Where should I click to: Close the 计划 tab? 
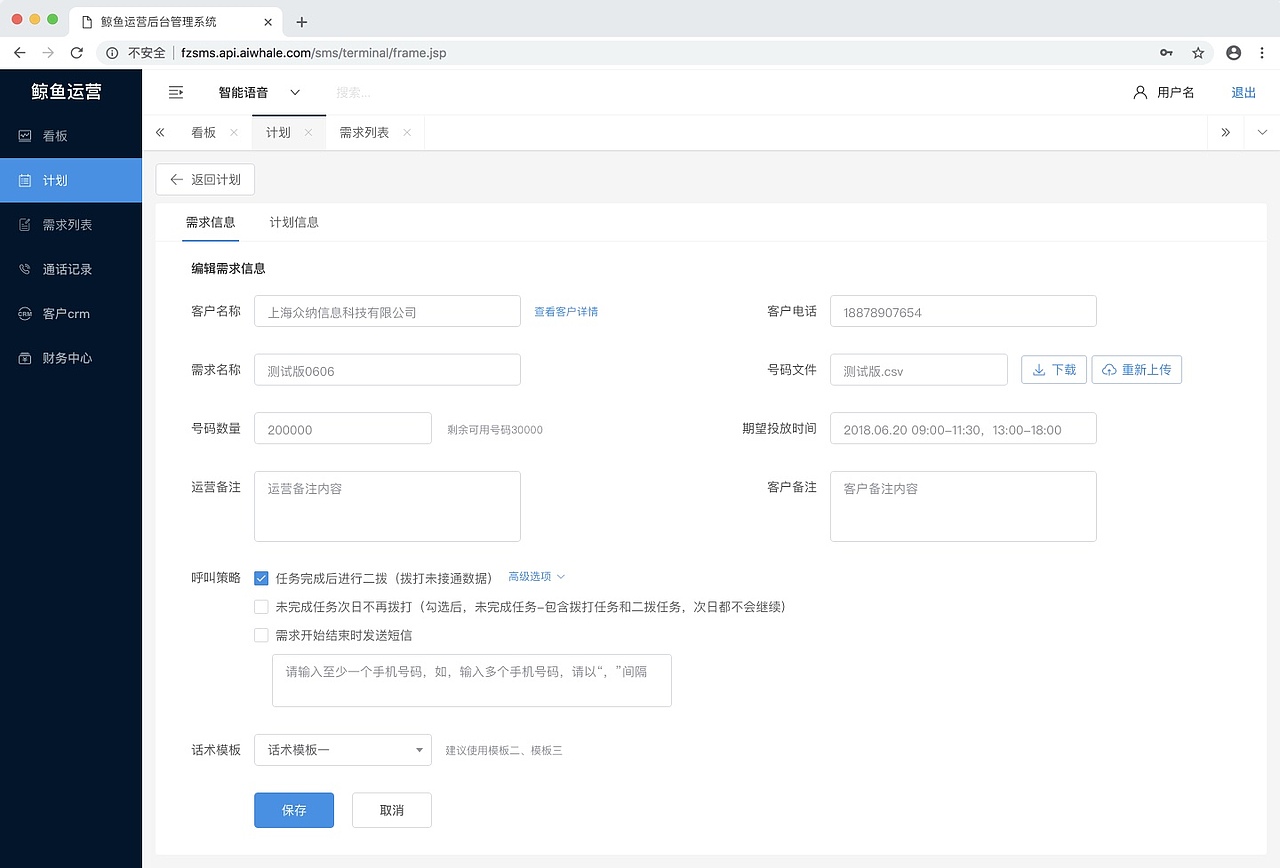(308, 132)
